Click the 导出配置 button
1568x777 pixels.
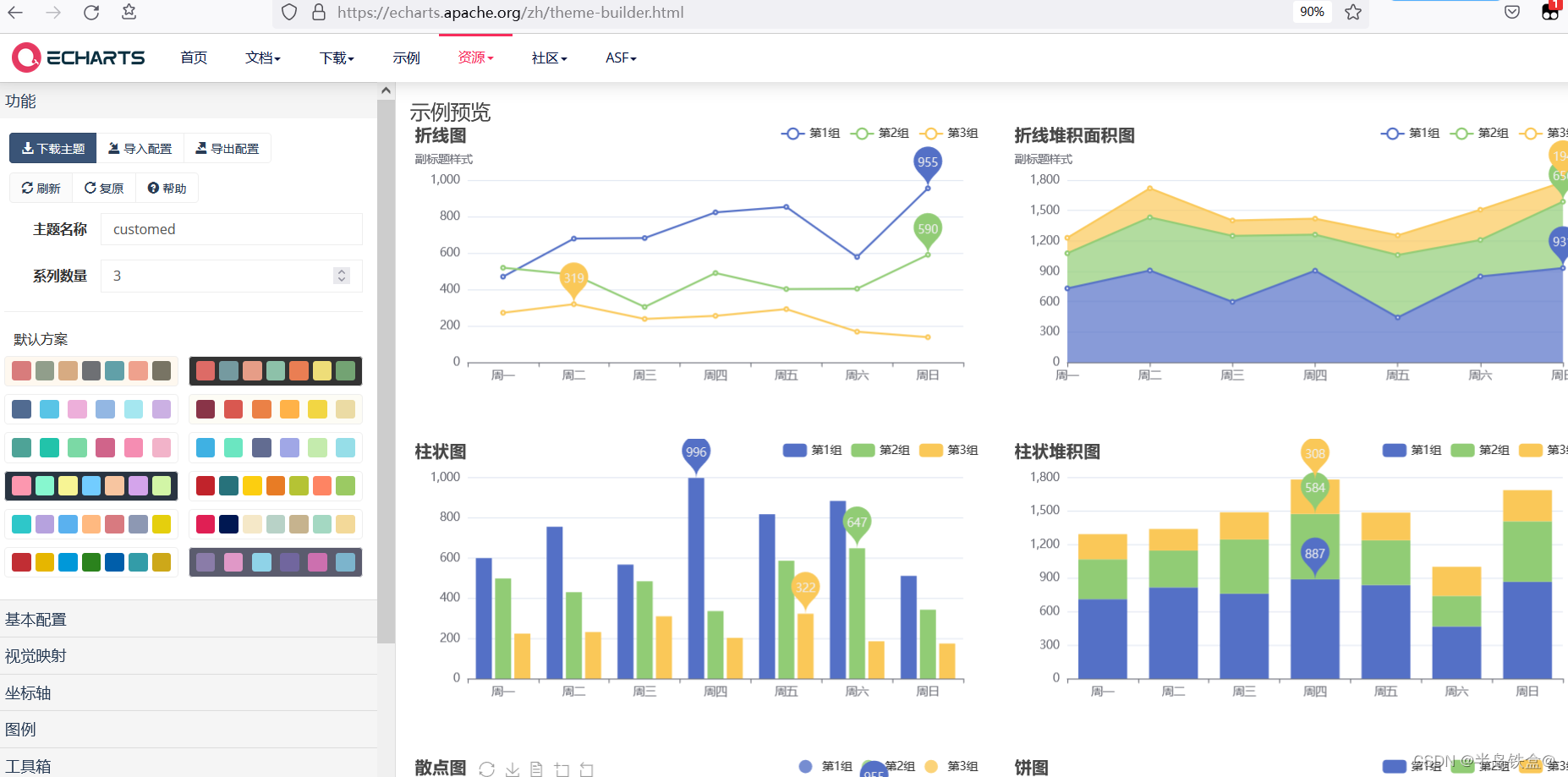click(228, 148)
